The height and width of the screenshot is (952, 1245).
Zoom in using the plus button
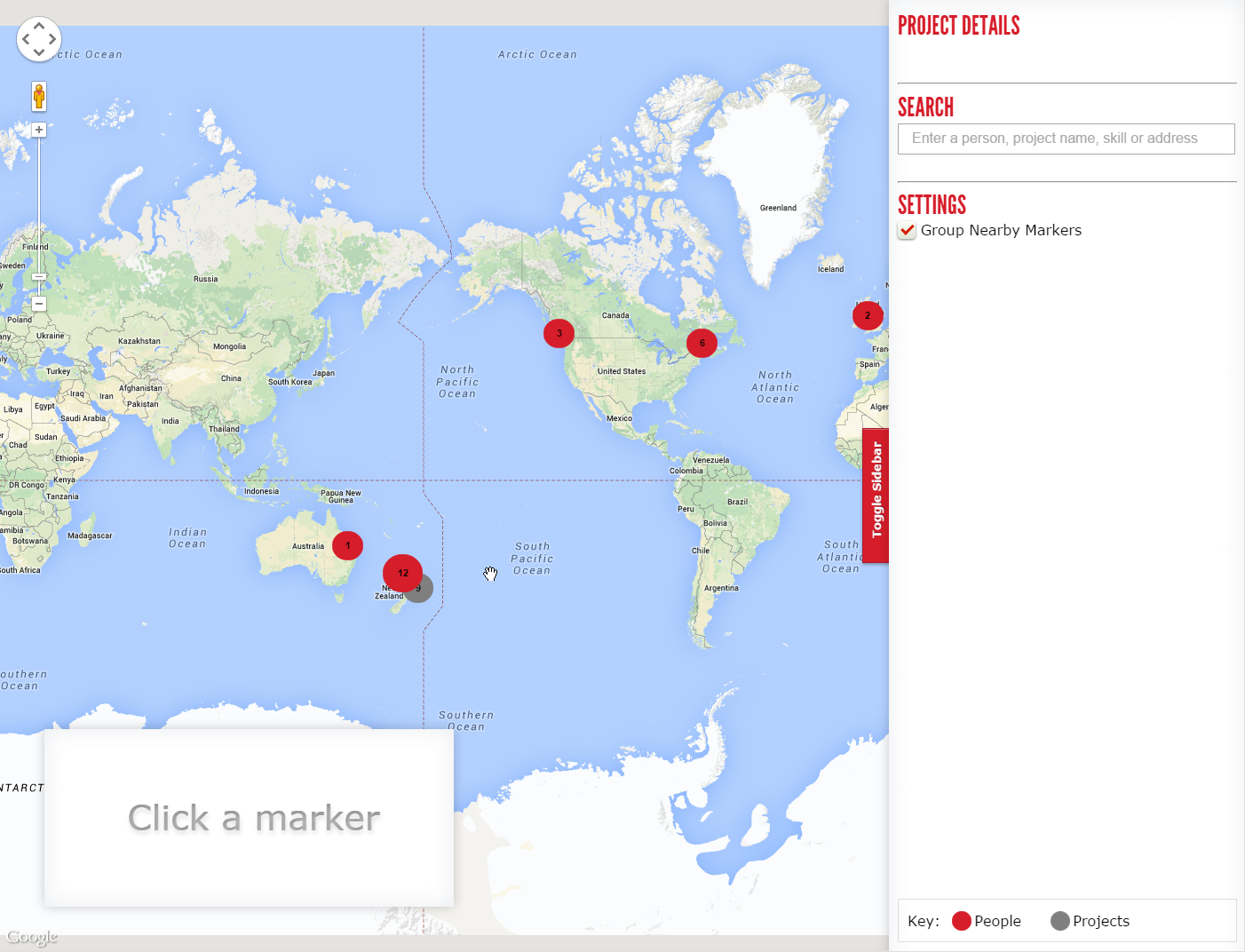[39, 130]
